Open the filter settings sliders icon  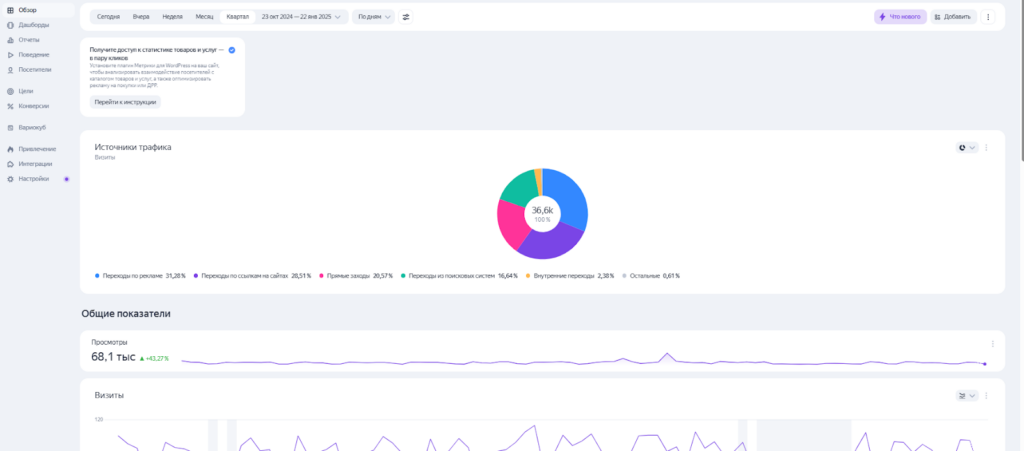pos(406,17)
